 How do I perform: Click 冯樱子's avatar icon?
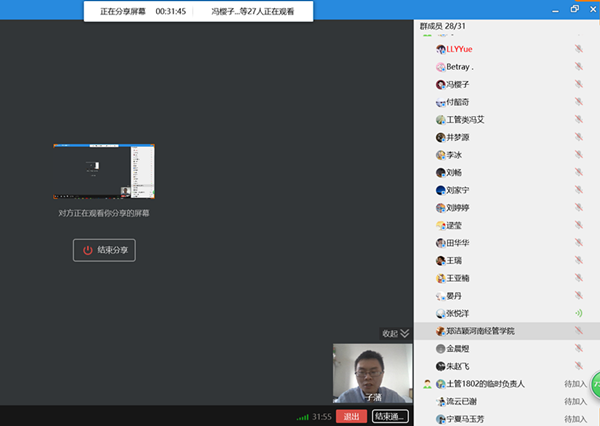pos(440,85)
